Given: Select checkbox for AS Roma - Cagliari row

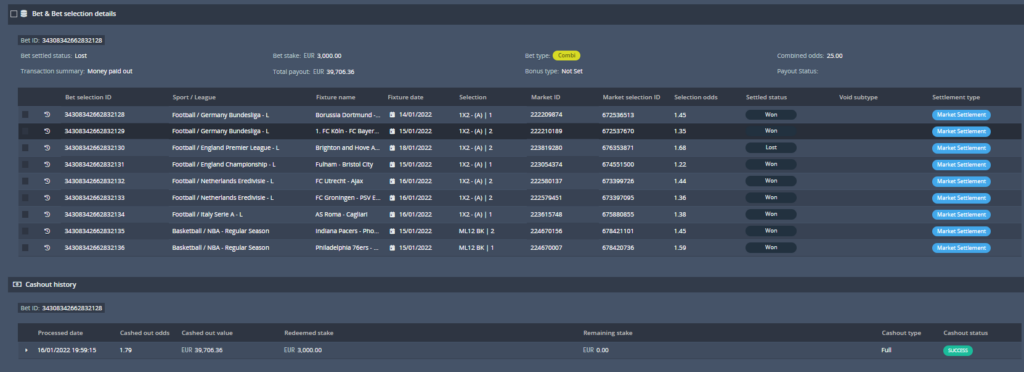Looking at the screenshot, I should pyautogui.click(x=25, y=214).
